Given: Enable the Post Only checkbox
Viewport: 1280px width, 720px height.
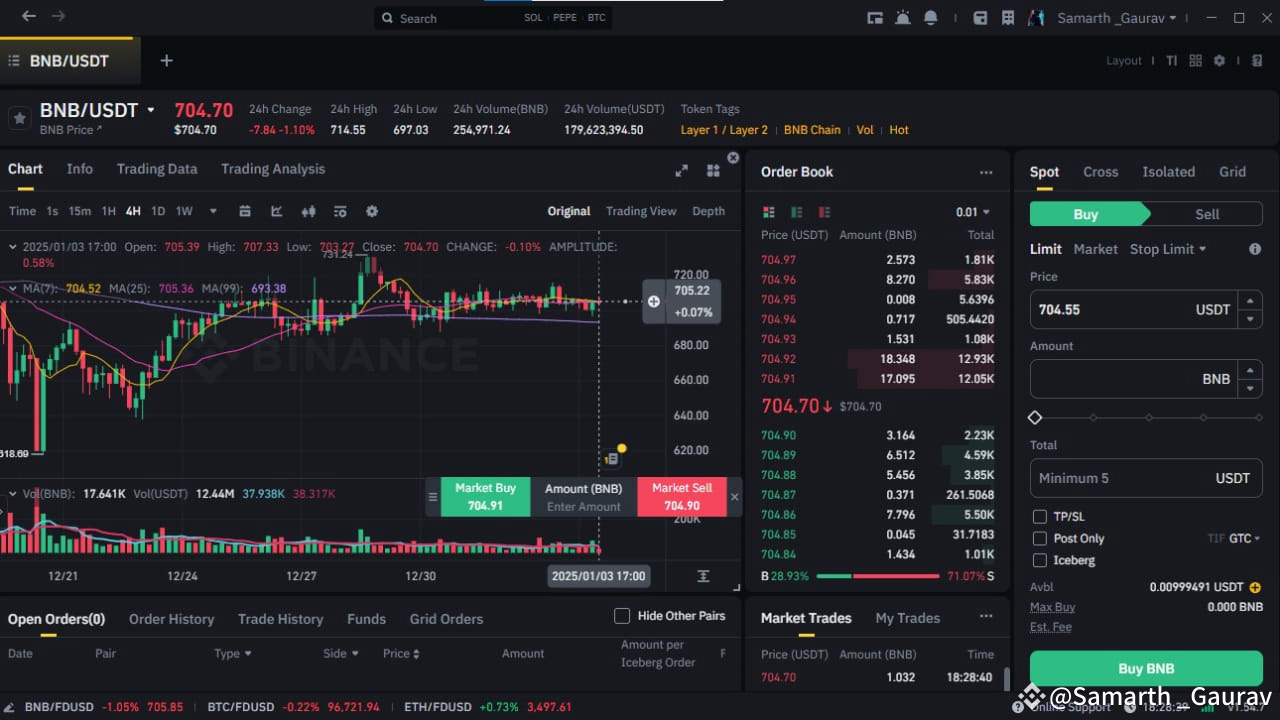Looking at the screenshot, I should click(x=1040, y=539).
